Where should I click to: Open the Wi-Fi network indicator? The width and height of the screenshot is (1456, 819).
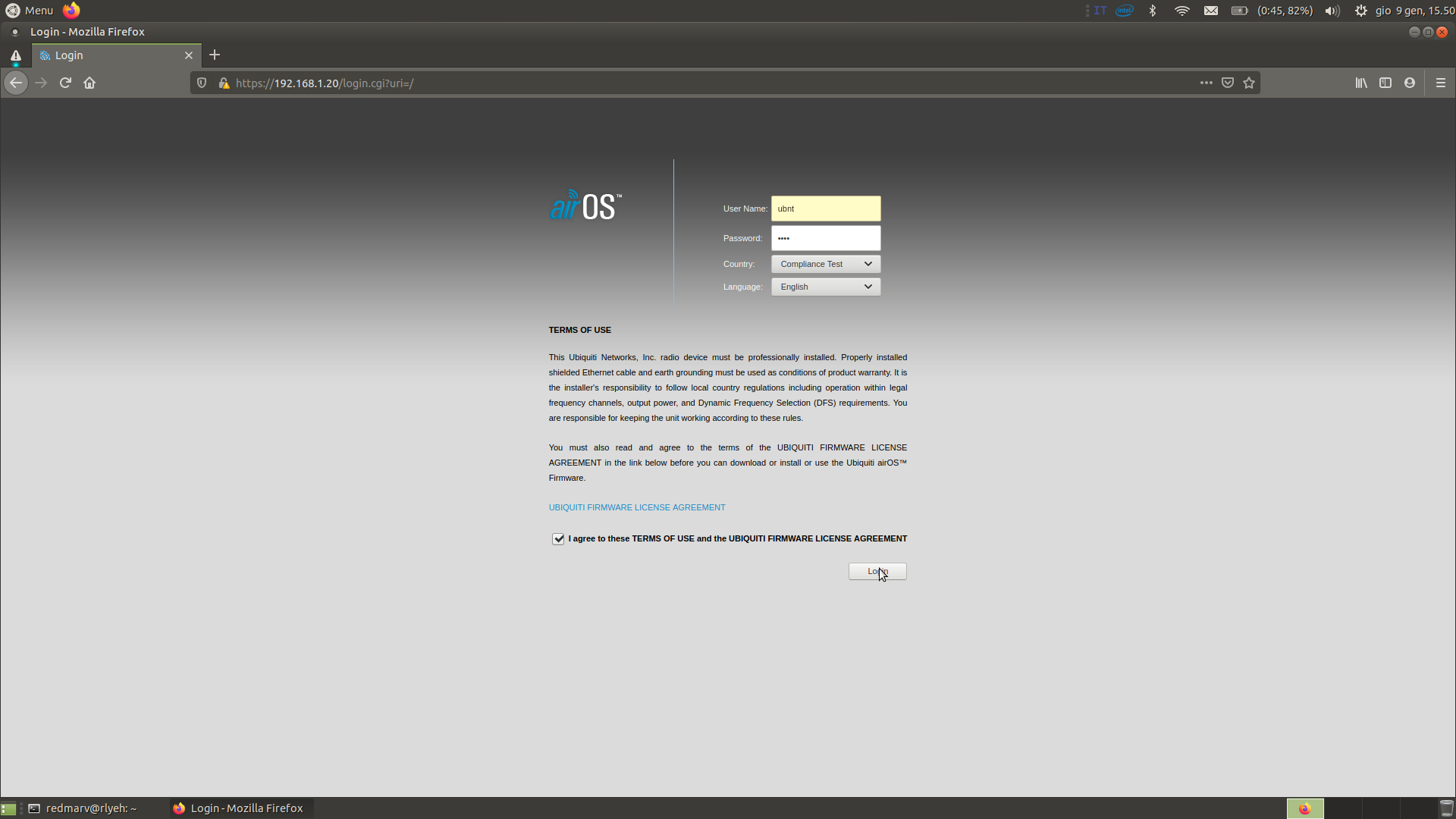tap(1181, 11)
